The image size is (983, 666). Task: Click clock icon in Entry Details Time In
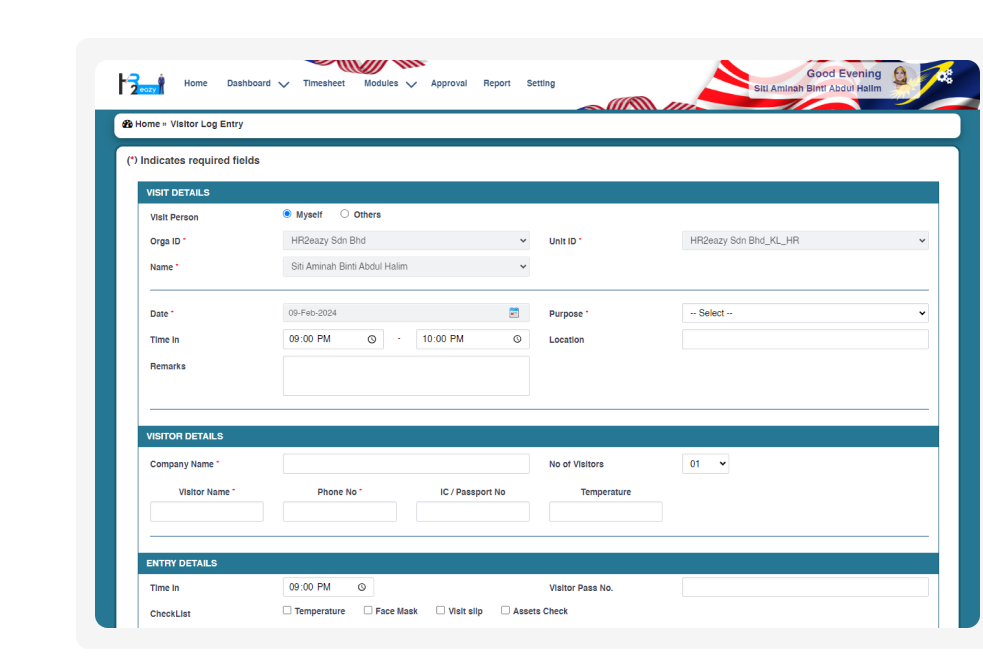pyautogui.click(x=362, y=588)
